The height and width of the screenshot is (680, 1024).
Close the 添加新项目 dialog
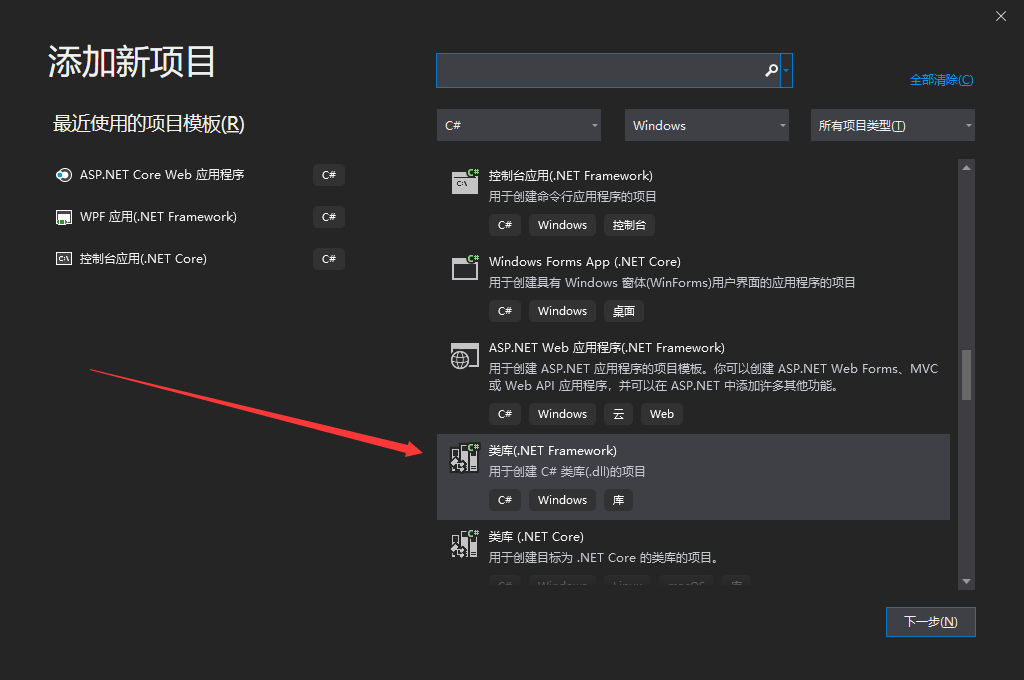1000,16
